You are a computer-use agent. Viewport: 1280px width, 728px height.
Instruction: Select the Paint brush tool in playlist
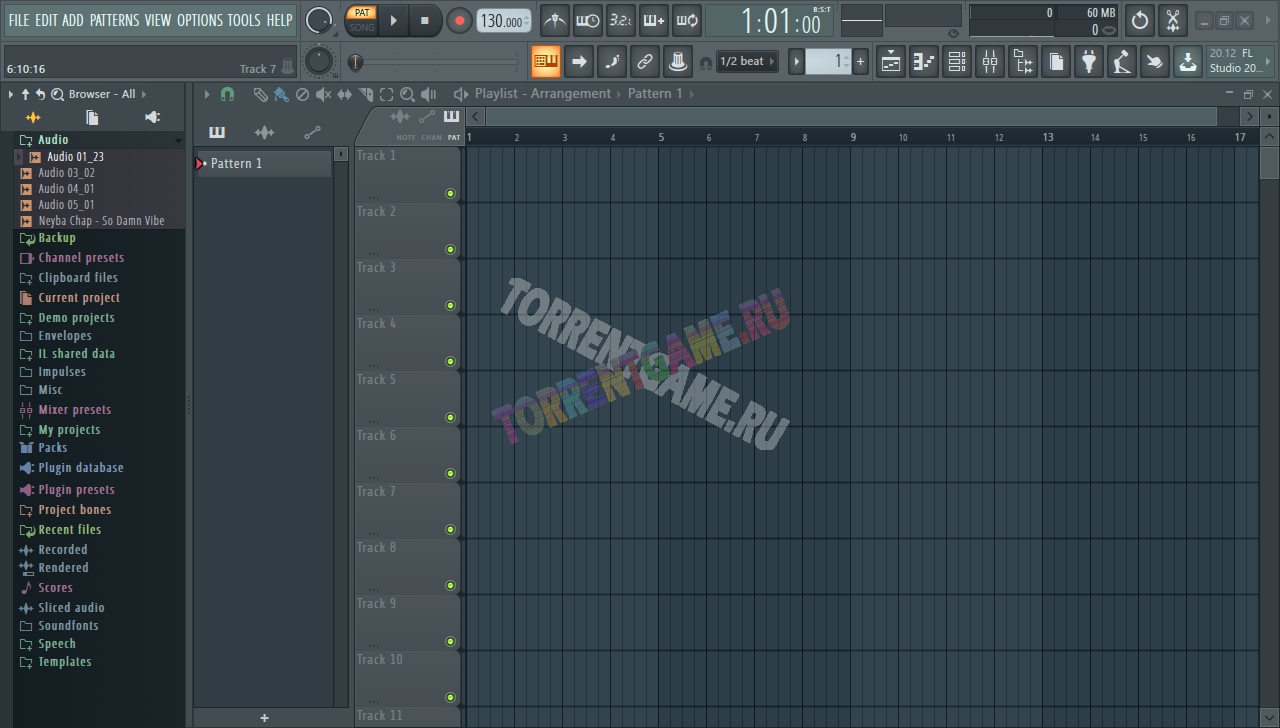click(281, 94)
